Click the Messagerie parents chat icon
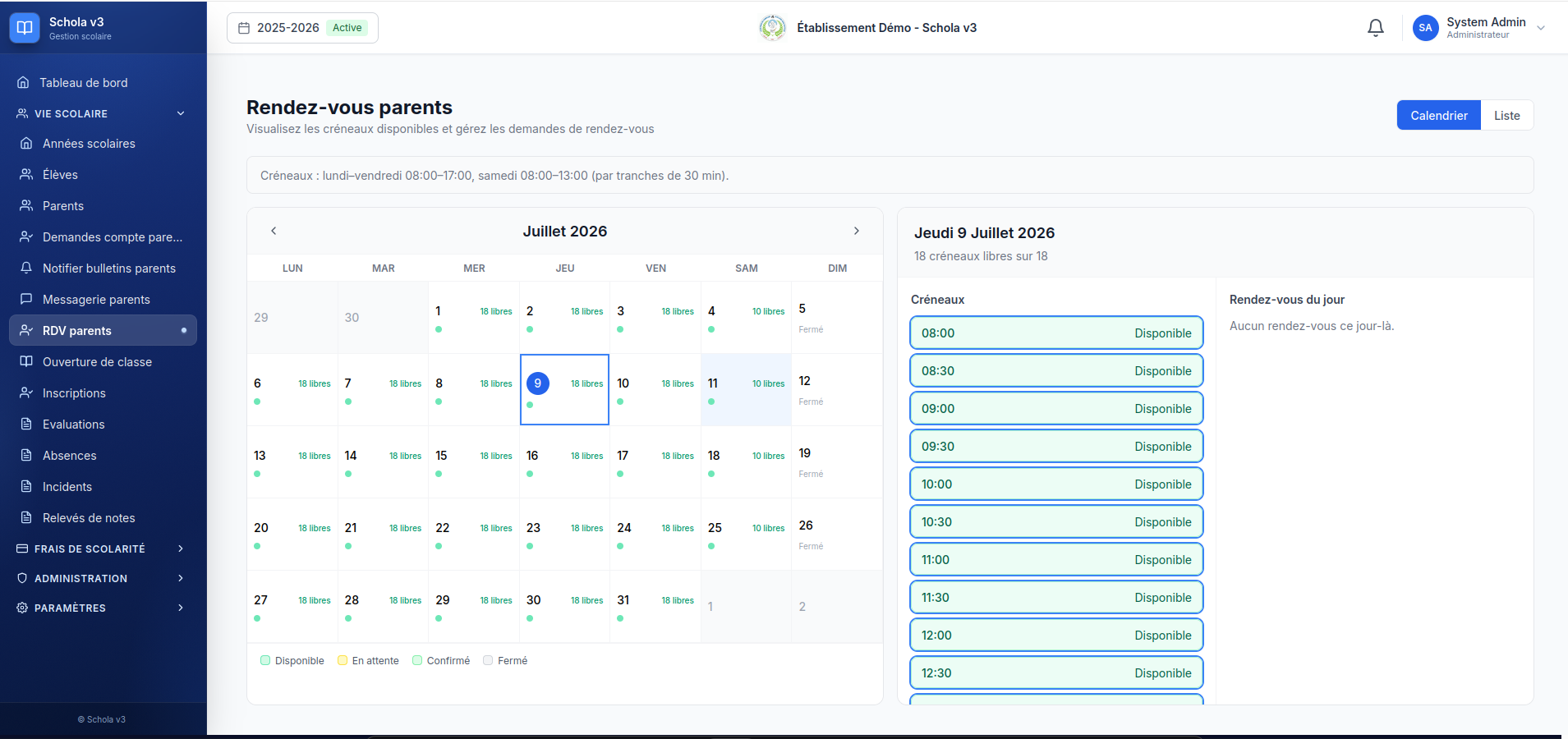Screen dimensions: 1568x739 (26, 299)
